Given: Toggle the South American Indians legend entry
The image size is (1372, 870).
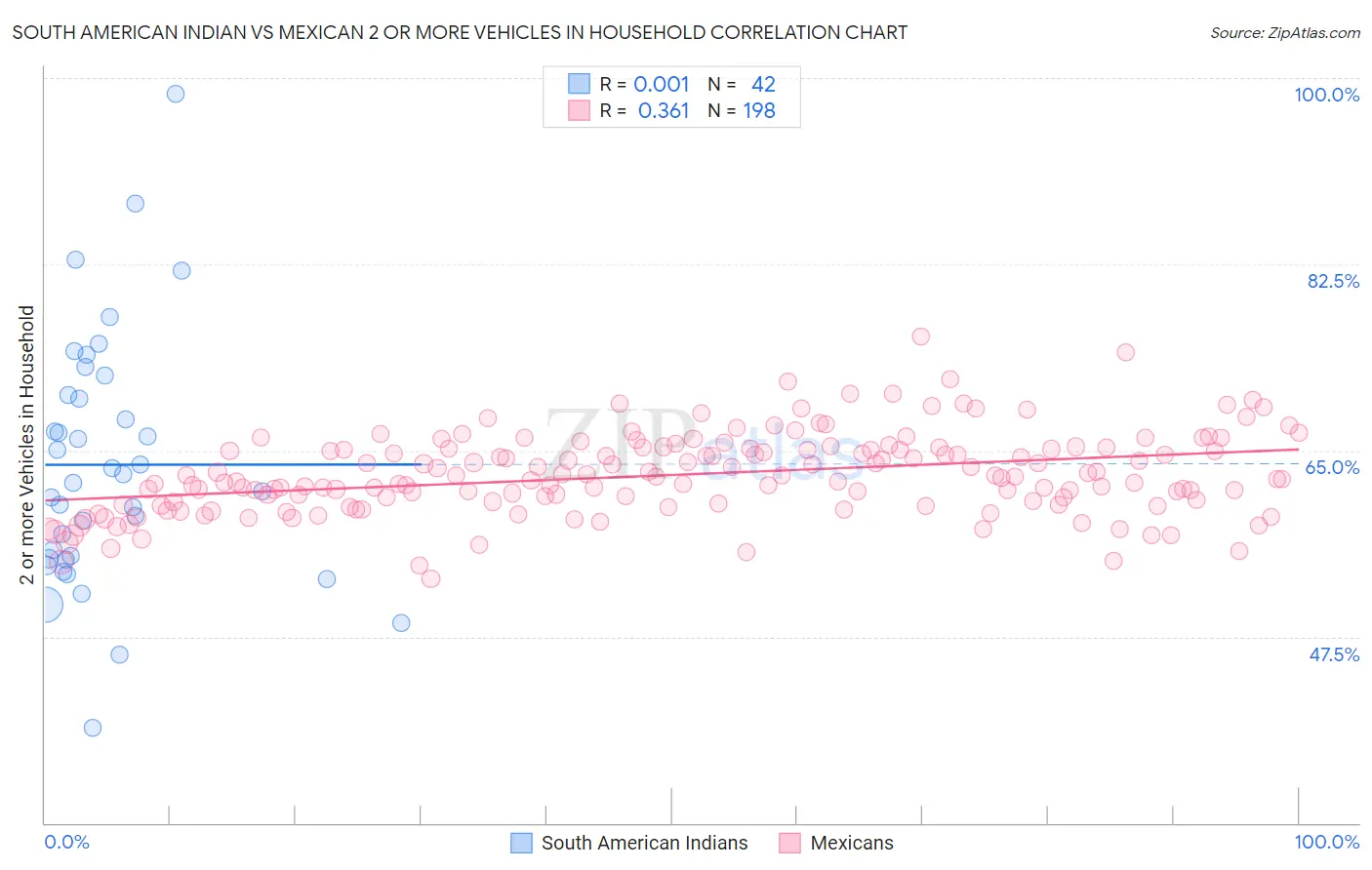Looking at the screenshot, I should point(629,843).
